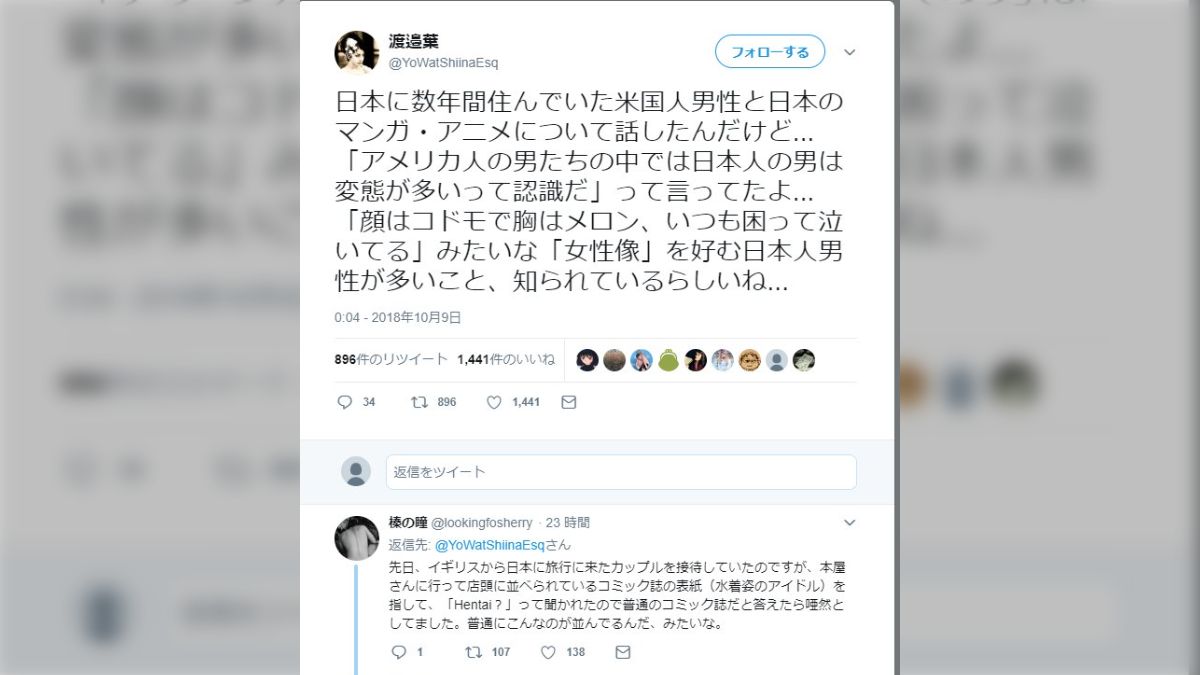Open first liker avatar in likes row
The height and width of the screenshot is (675, 1200).
[588, 360]
